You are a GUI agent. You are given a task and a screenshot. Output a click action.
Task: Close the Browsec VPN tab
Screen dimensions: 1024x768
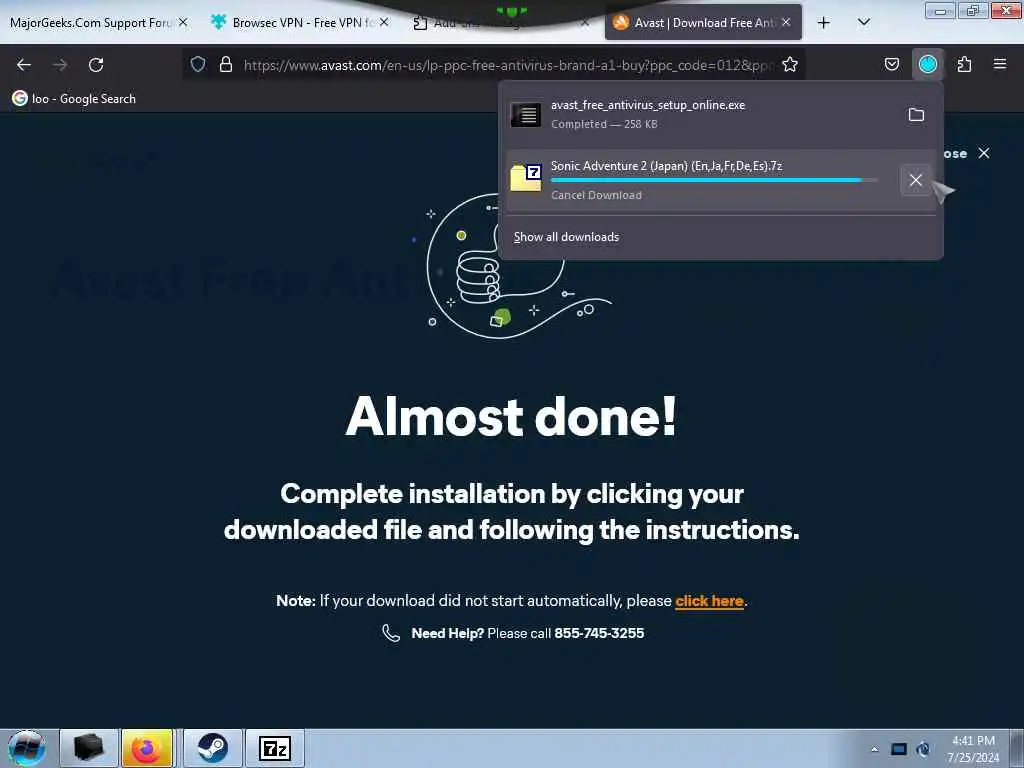[x=385, y=22]
